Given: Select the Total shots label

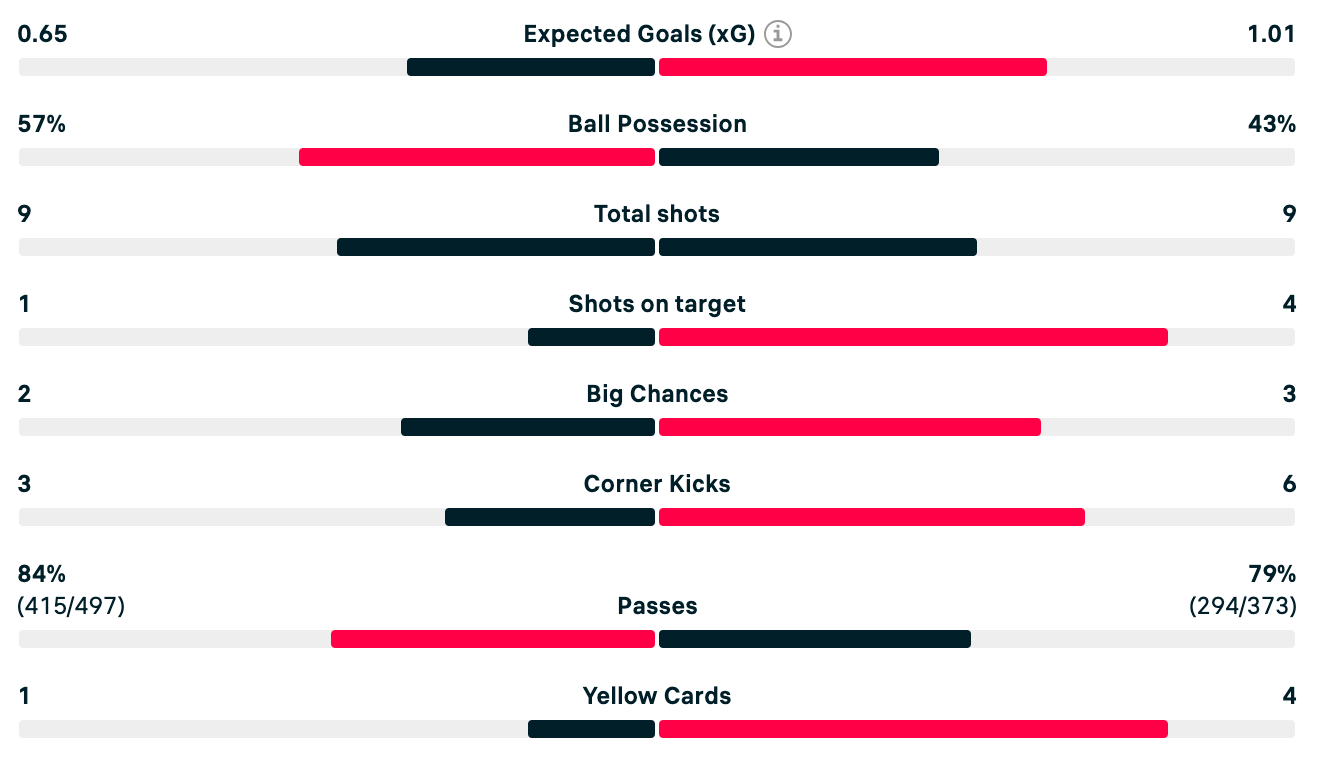Looking at the screenshot, I should [x=657, y=214].
